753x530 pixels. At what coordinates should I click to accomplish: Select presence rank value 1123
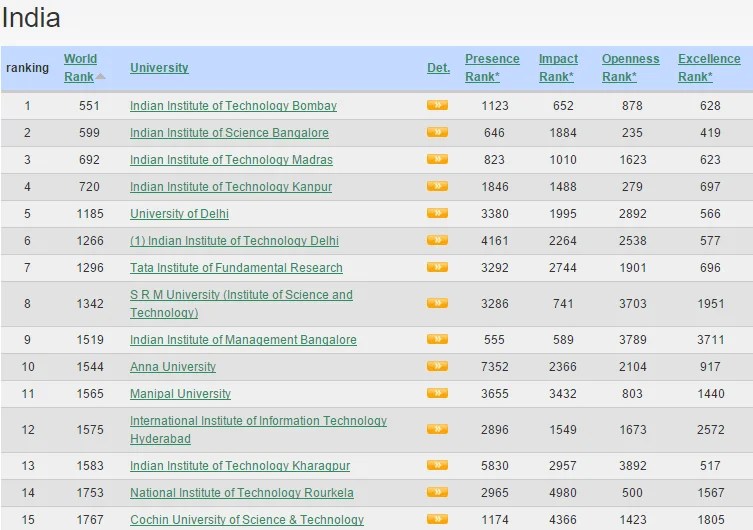coord(495,106)
